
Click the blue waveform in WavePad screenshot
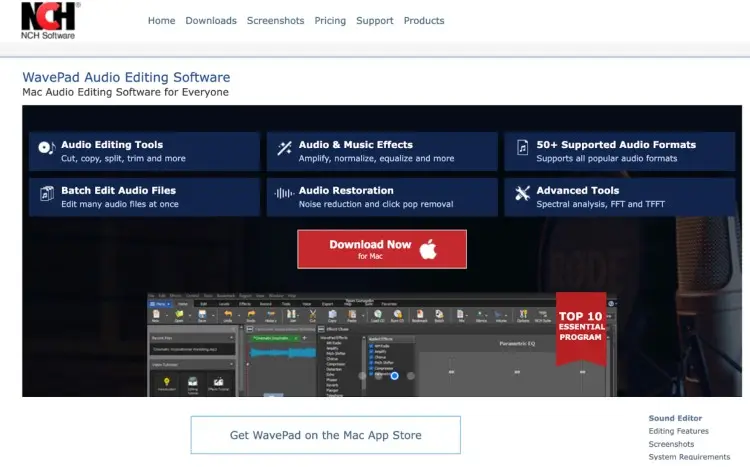(283, 353)
